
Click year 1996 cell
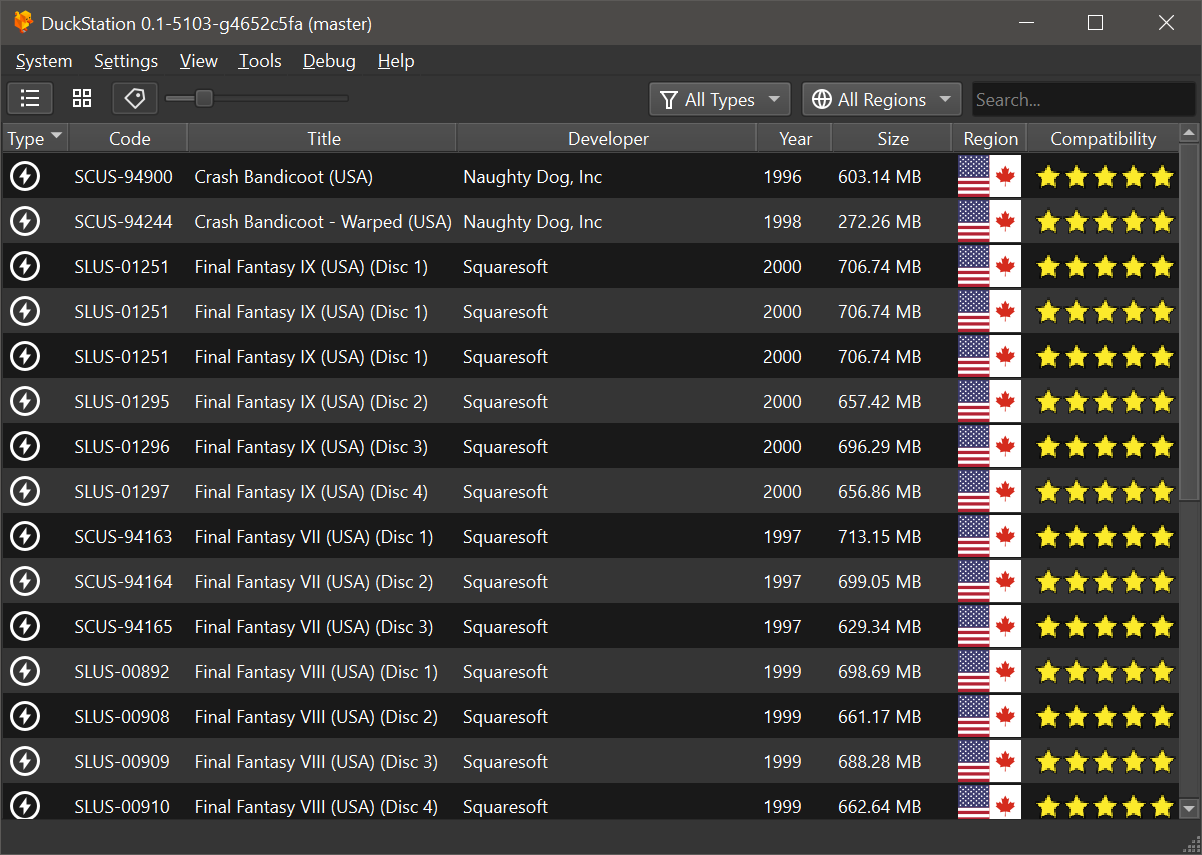pos(782,177)
